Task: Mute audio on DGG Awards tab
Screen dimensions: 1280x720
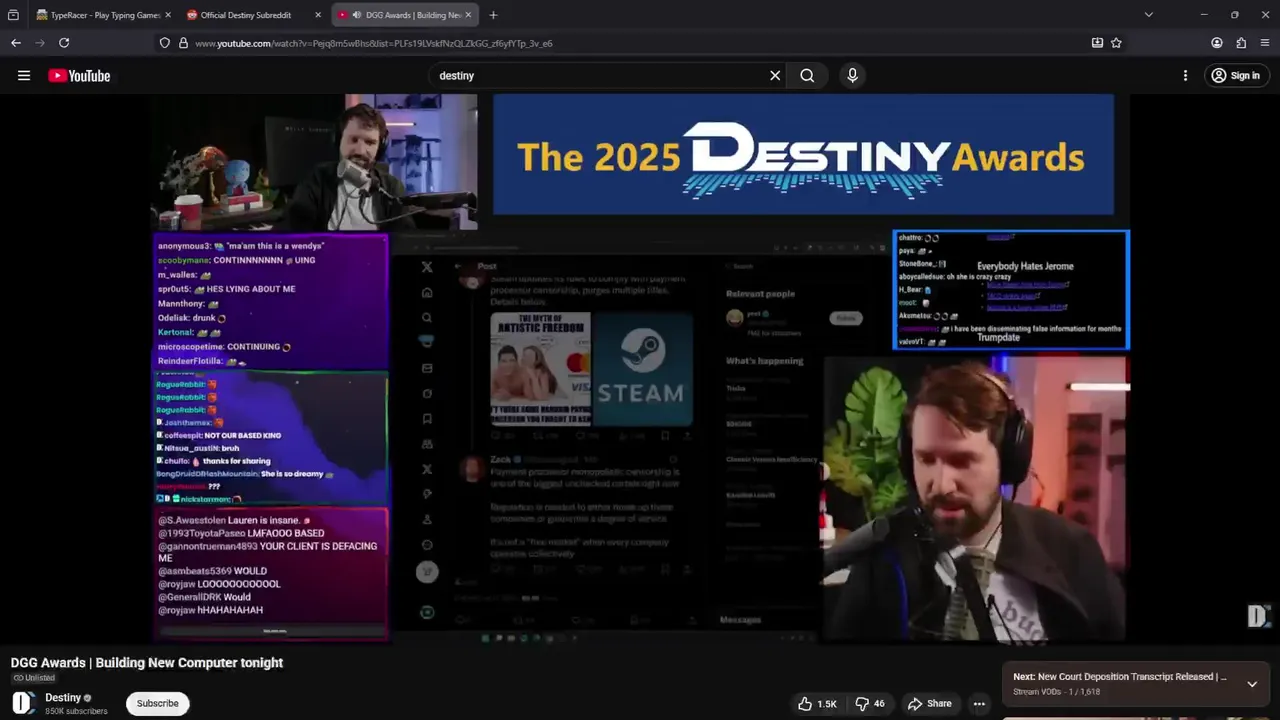Action: pos(357,15)
